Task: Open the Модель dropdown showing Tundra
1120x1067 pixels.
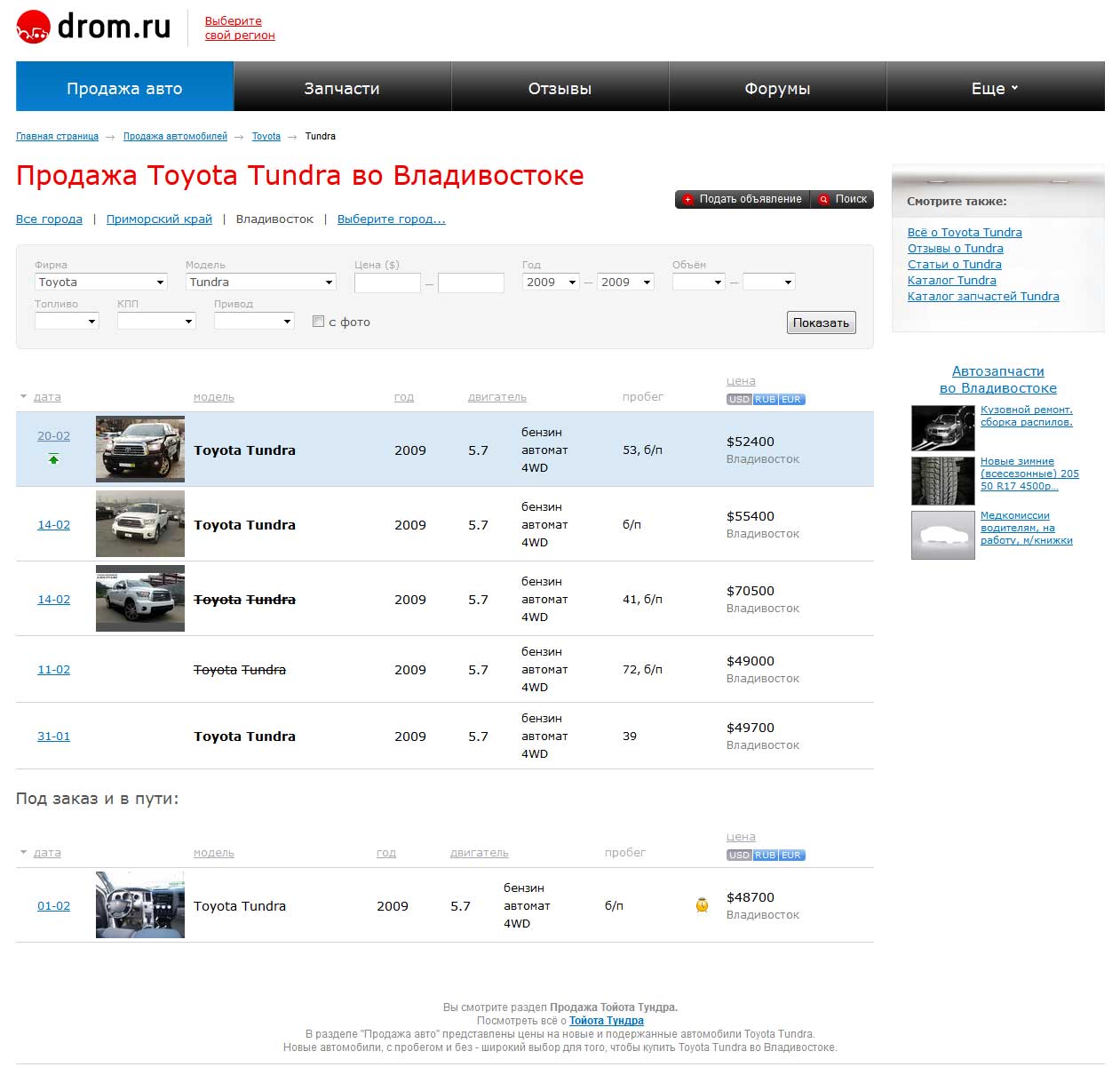Action: (x=261, y=283)
